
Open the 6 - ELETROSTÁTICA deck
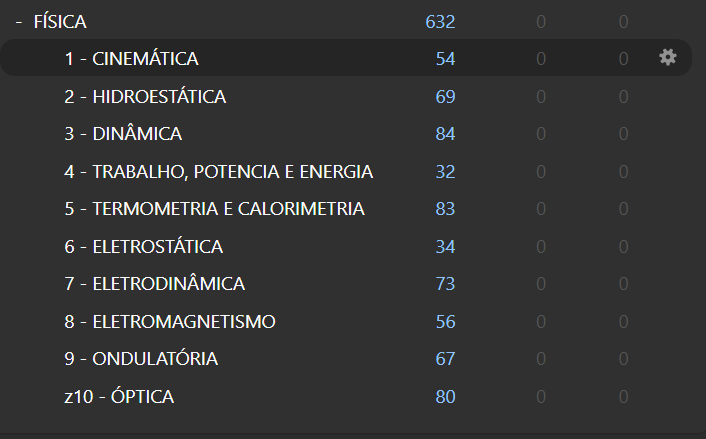click(144, 247)
